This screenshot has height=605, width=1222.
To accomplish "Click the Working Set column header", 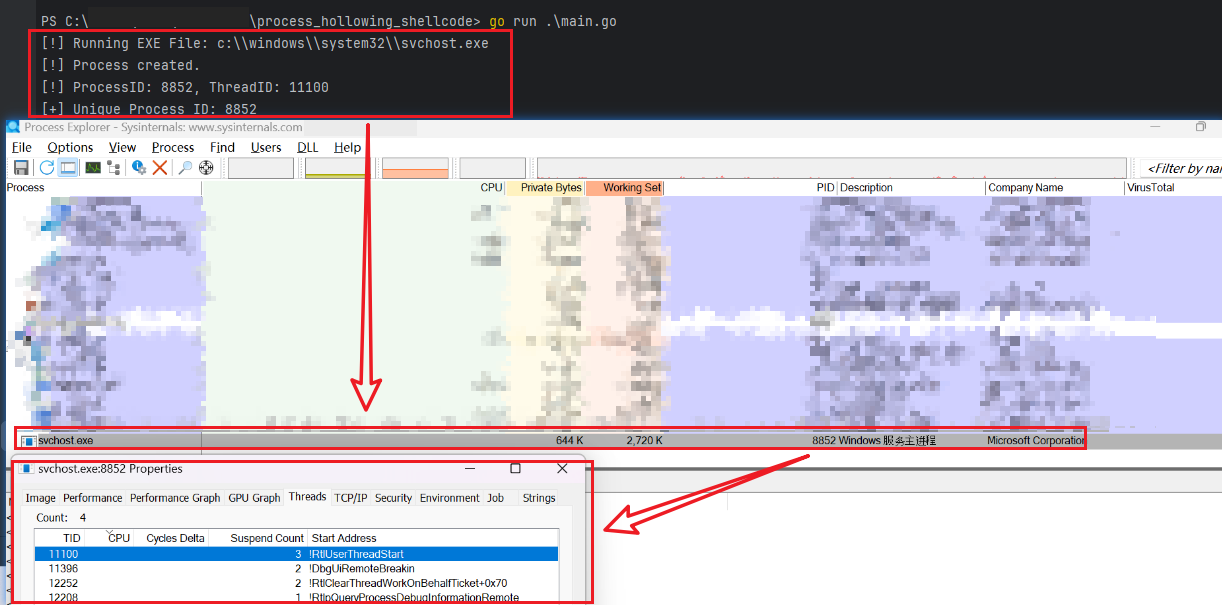I will click(x=631, y=188).
